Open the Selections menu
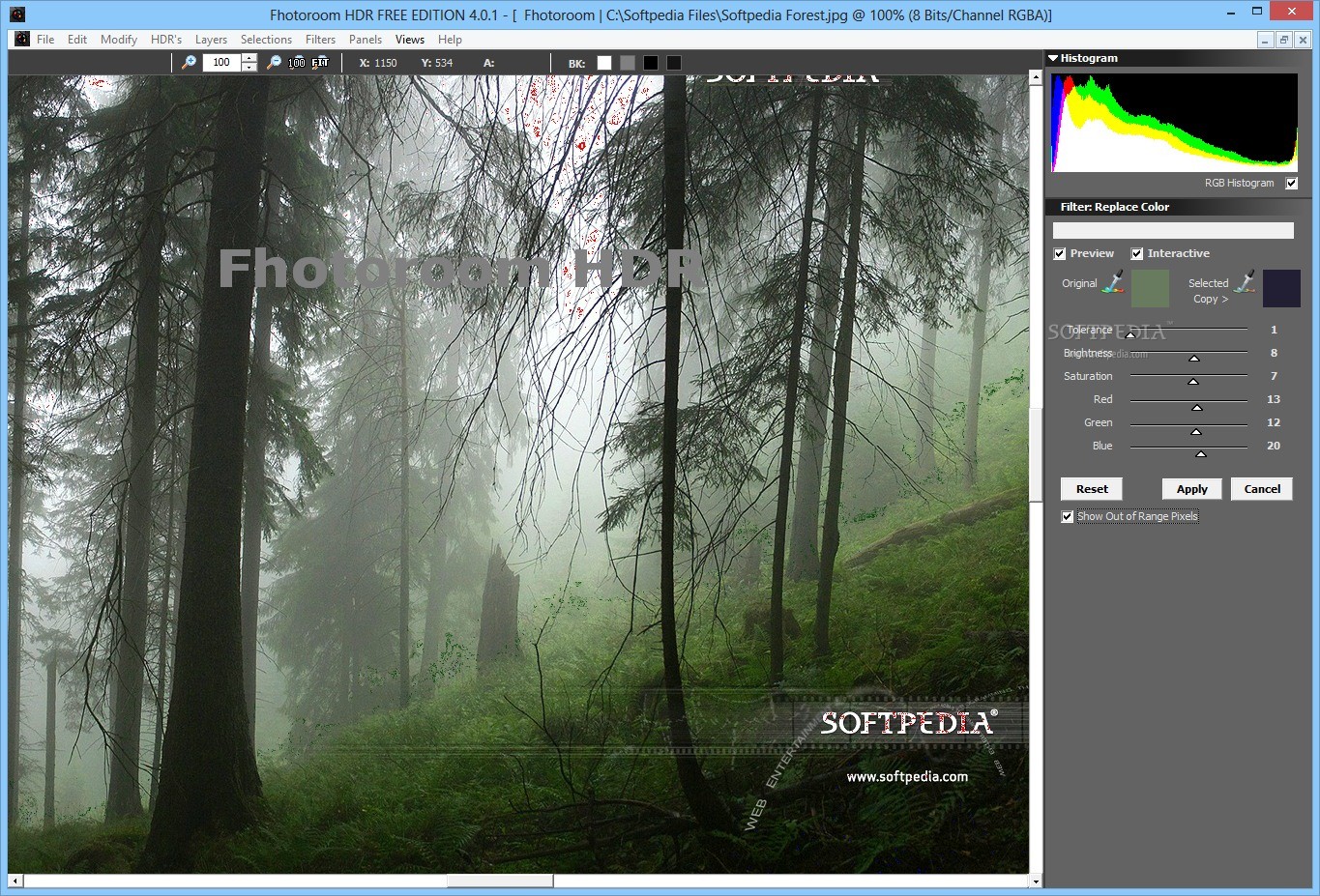1320x896 pixels. [266, 40]
